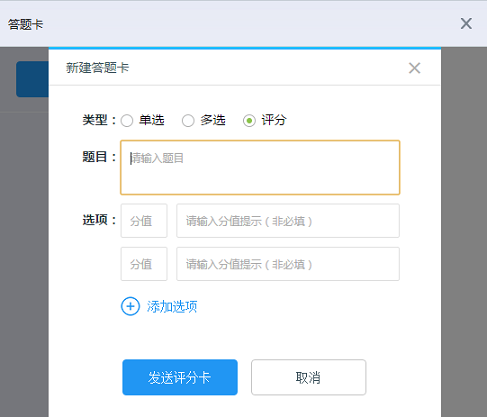Click the dark blue button behind dialog

pyautogui.click(x=32, y=79)
